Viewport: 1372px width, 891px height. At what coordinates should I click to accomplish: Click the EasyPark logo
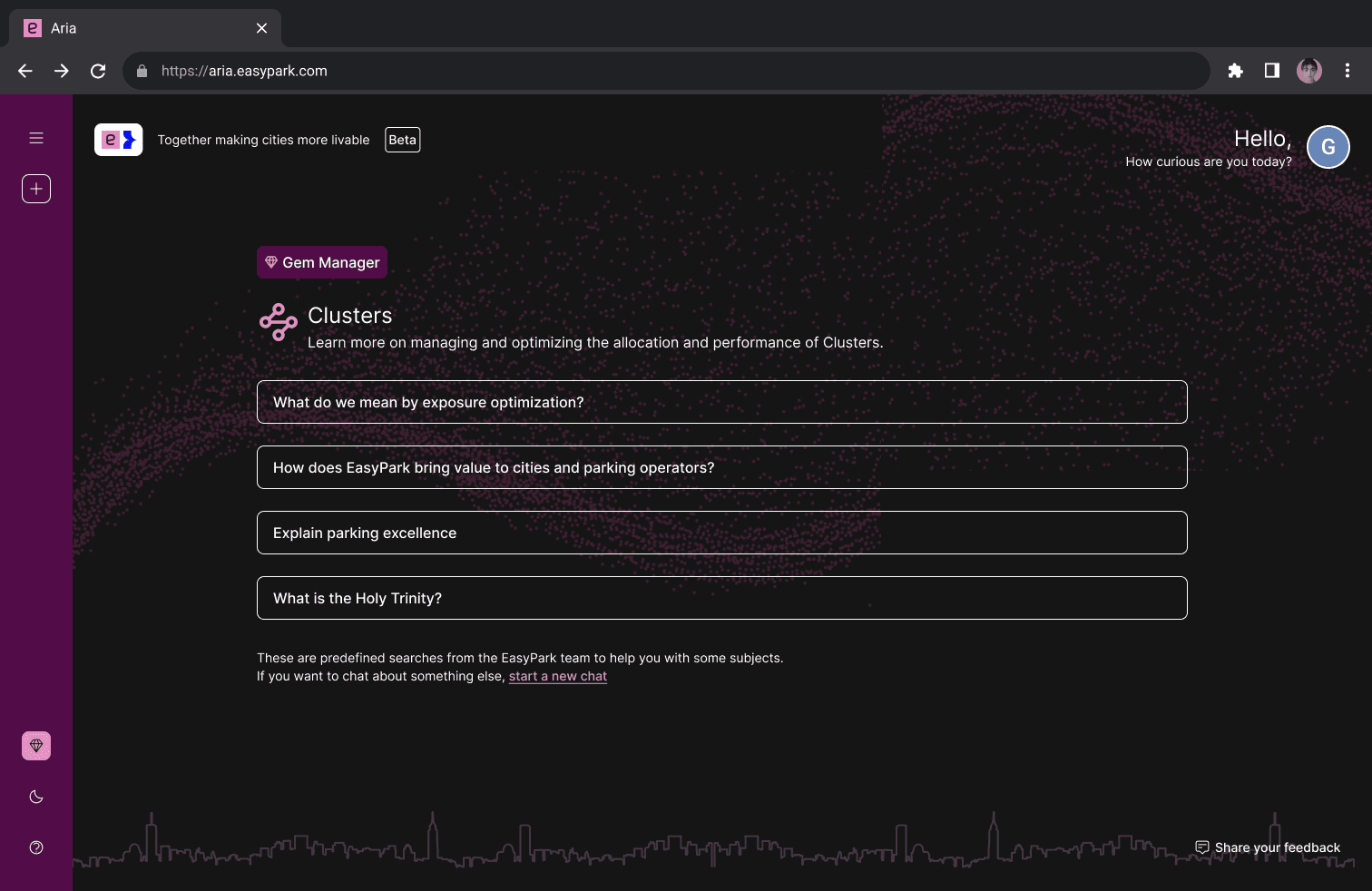(119, 140)
